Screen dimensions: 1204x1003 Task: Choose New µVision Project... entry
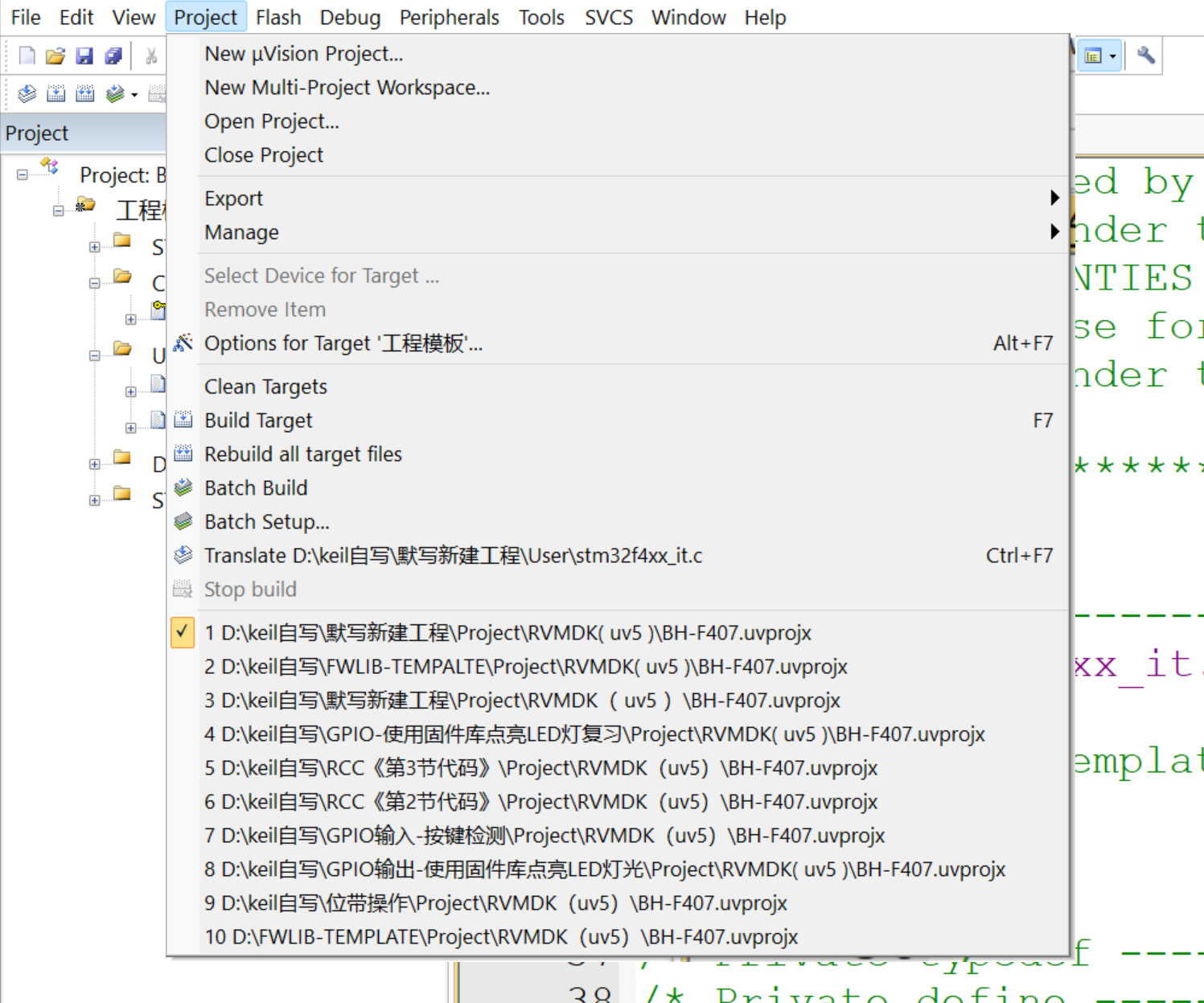coord(618,53)
